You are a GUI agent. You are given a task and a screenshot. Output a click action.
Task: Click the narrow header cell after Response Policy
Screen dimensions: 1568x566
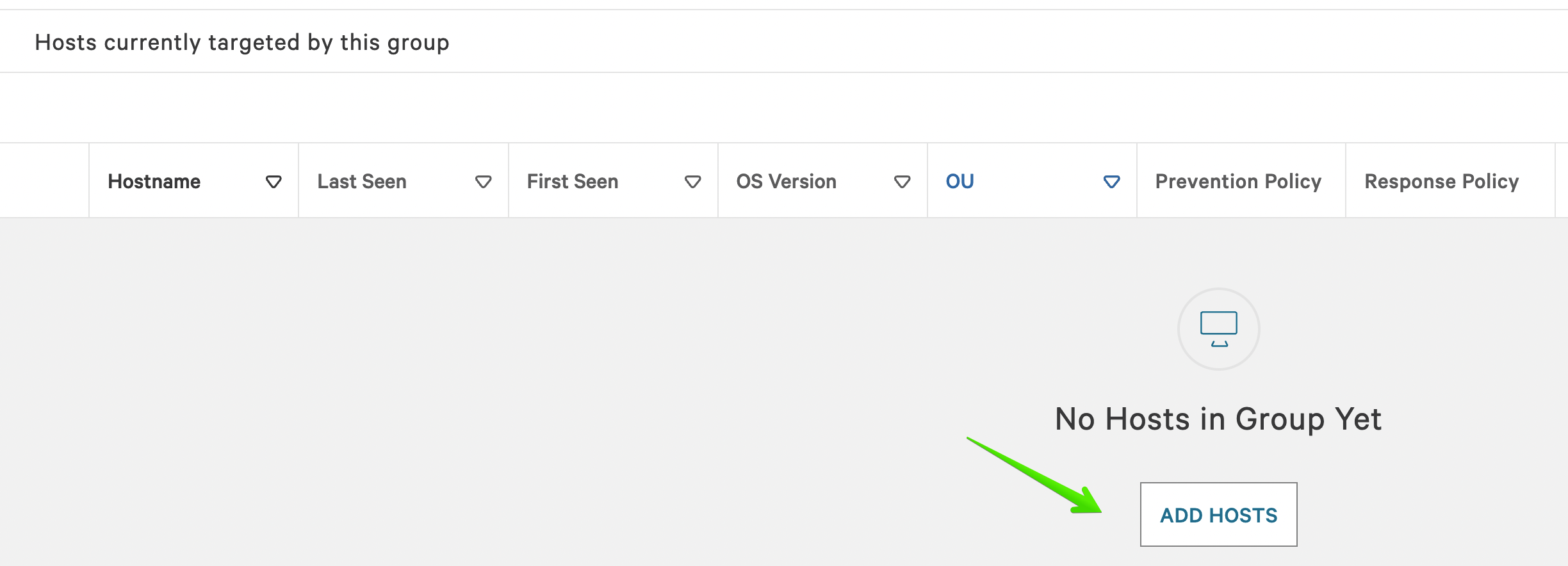point(1562,181)
